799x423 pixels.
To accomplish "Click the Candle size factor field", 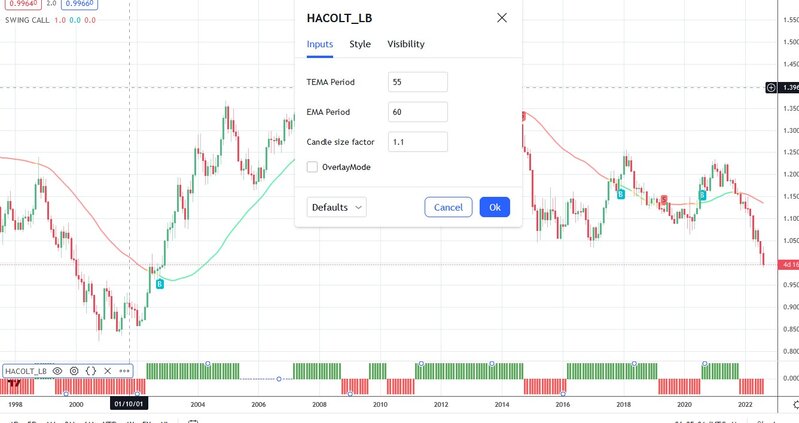I will coord(416,142).
